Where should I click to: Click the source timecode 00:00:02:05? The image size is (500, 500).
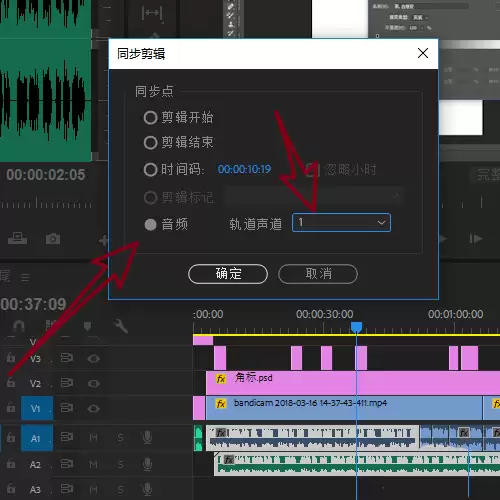tap(46, 175)
